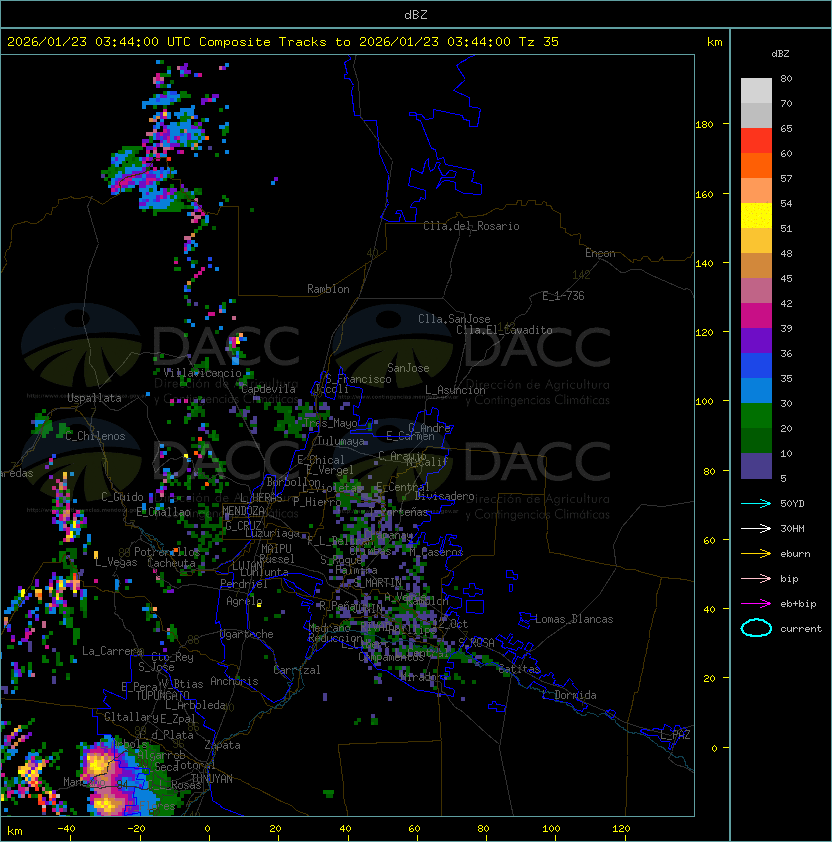Click the 'Perdriel' map label
This screenshot has height=842, width=832.
coord(244,584)
